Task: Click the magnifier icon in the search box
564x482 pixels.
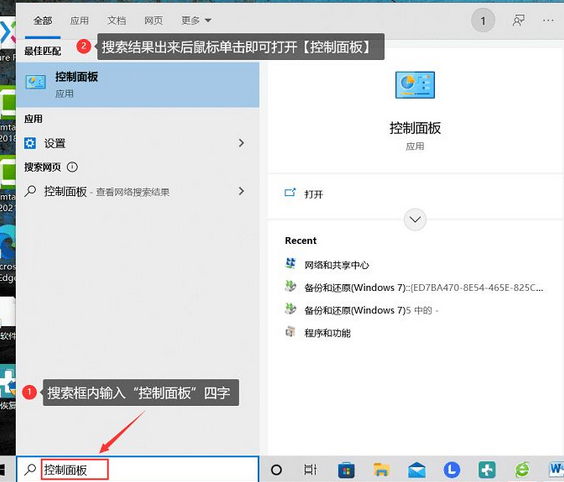Action: (x=30, y=469)
